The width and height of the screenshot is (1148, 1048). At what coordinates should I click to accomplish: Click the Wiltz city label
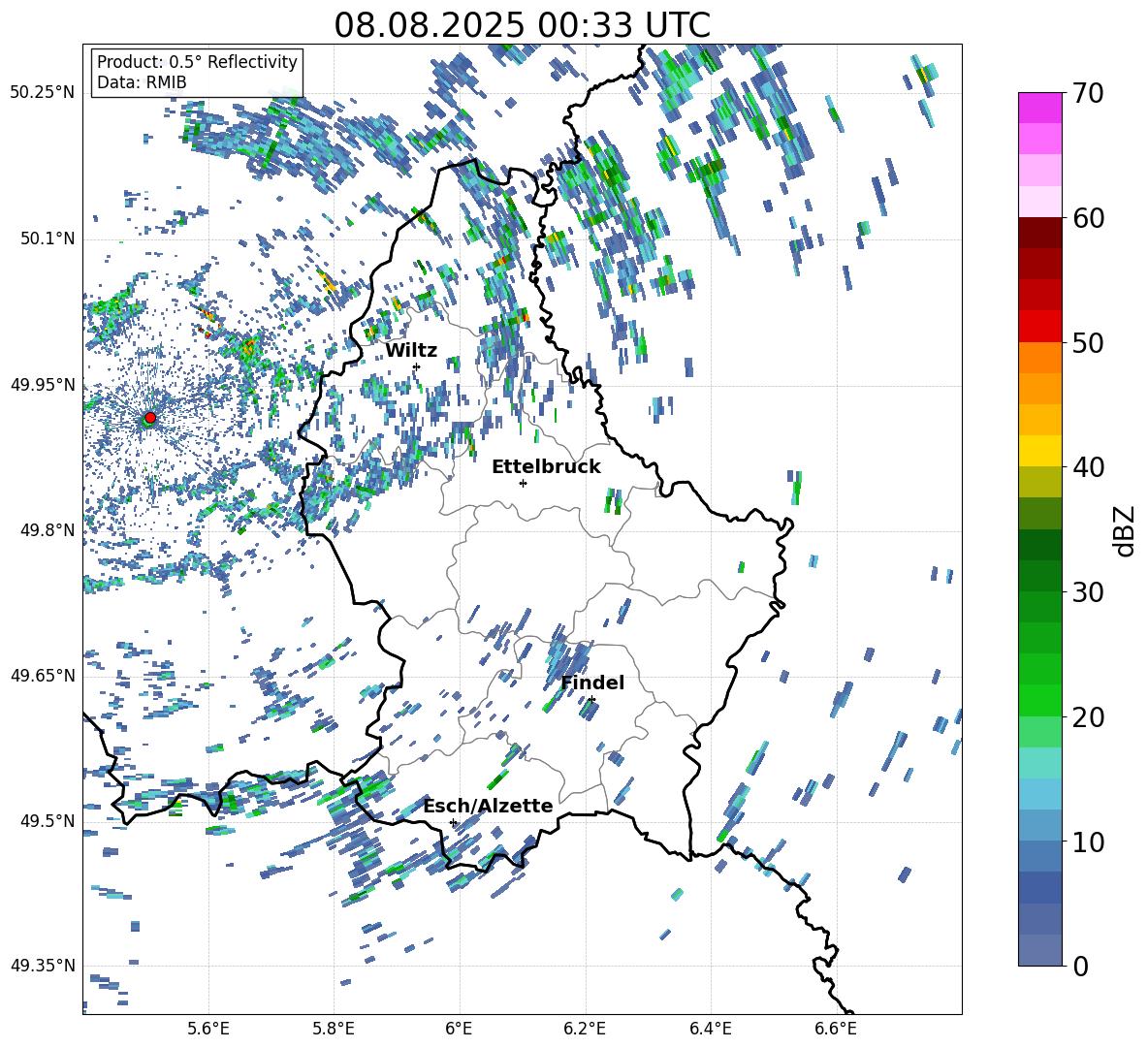[x=411, y=350]
